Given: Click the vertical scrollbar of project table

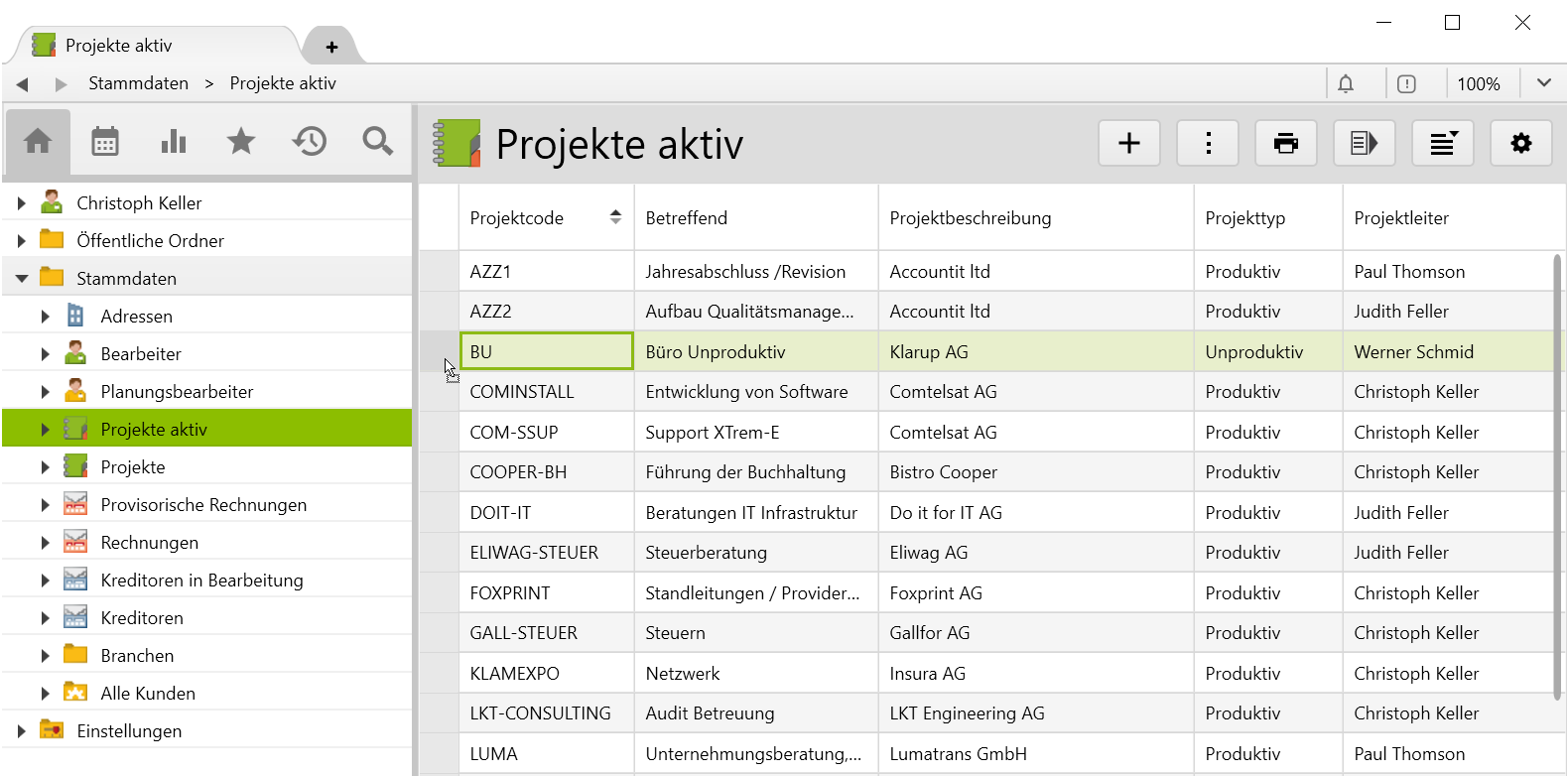Looking at the screenshot, I should tap(1557, 476).
